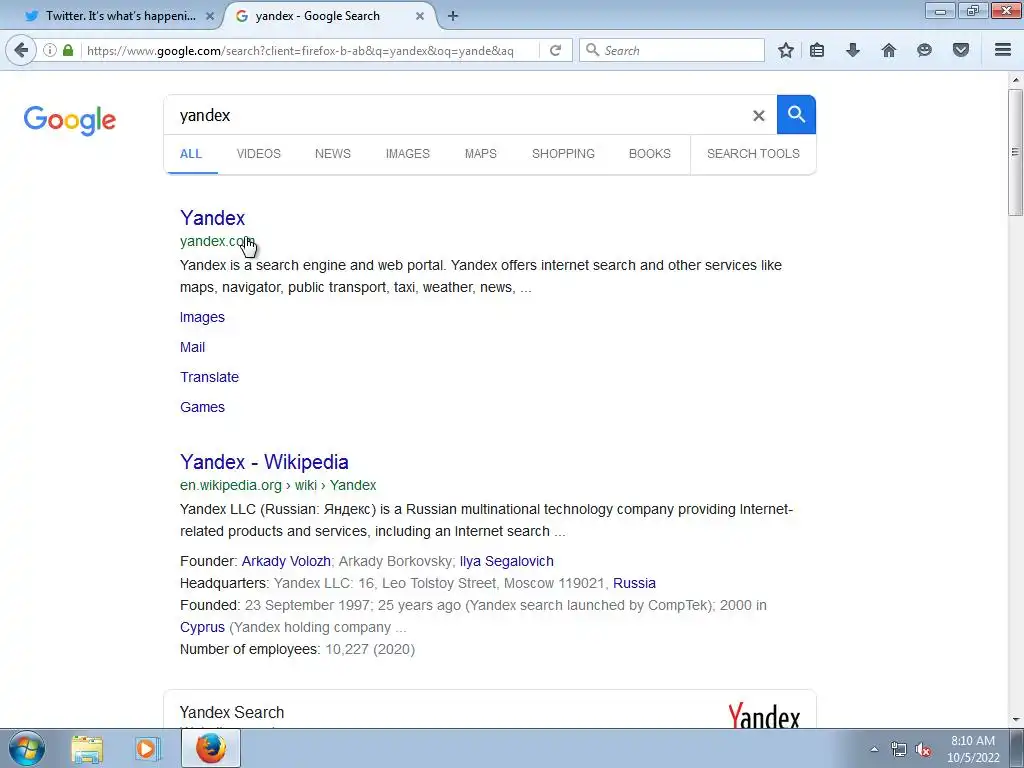Open the downloads arrow icon
Viewport: 1024px width, 768px height.
point(853,50)
